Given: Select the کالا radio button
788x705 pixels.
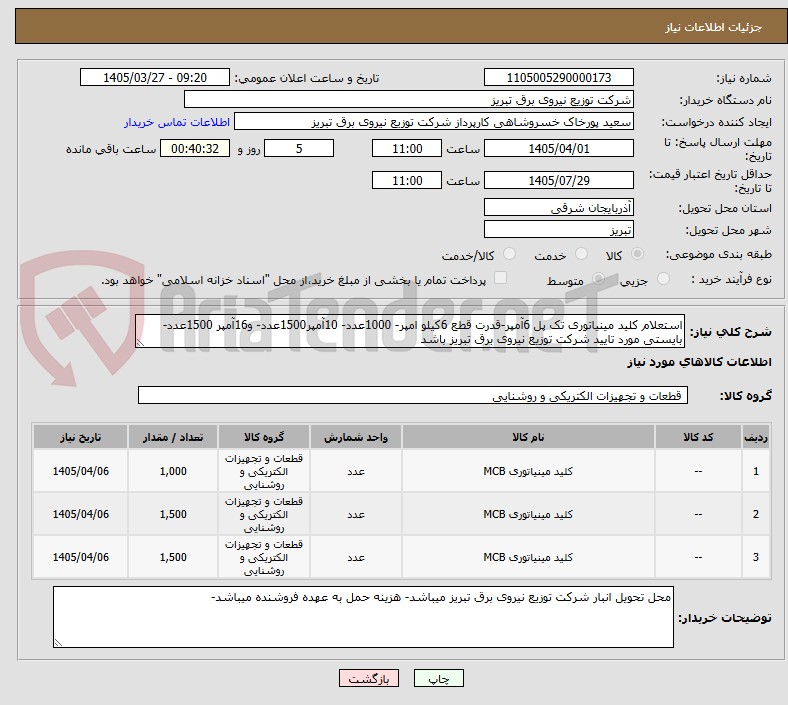Looking at the screenshot, I should pyautogui.click(x=637, y=254).
